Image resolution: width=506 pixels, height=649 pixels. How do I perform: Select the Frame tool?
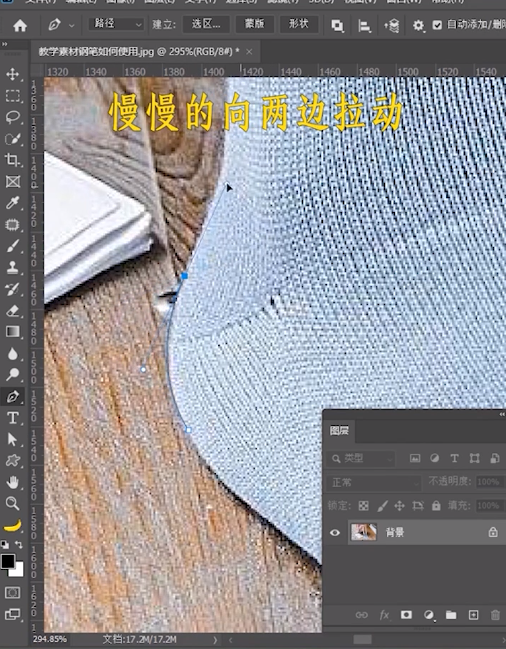click(12, 181)
